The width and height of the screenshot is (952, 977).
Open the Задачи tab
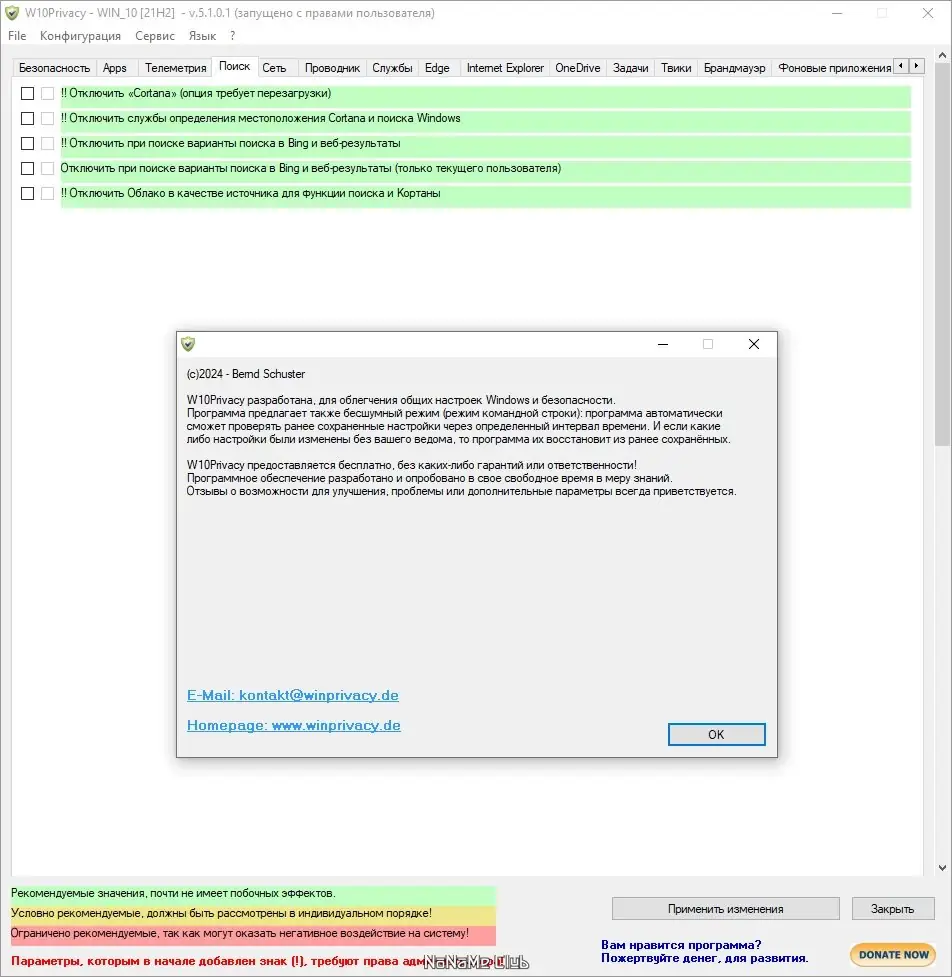coord(631,68)
